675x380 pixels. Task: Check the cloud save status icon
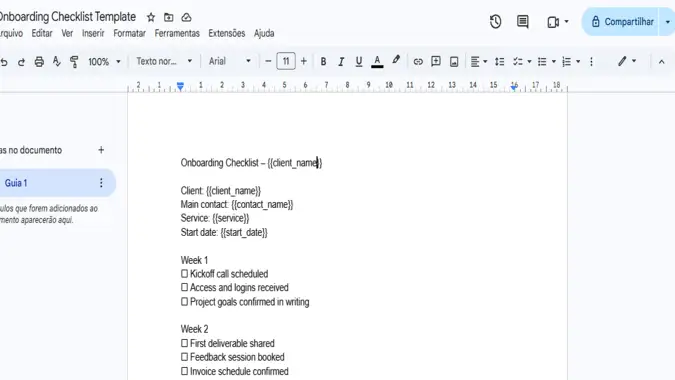point(186,17)
